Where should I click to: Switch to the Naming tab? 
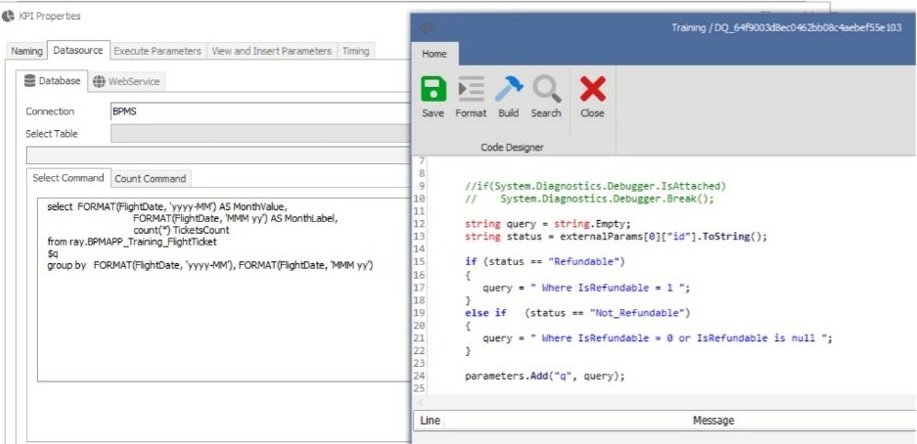point(27,51)
